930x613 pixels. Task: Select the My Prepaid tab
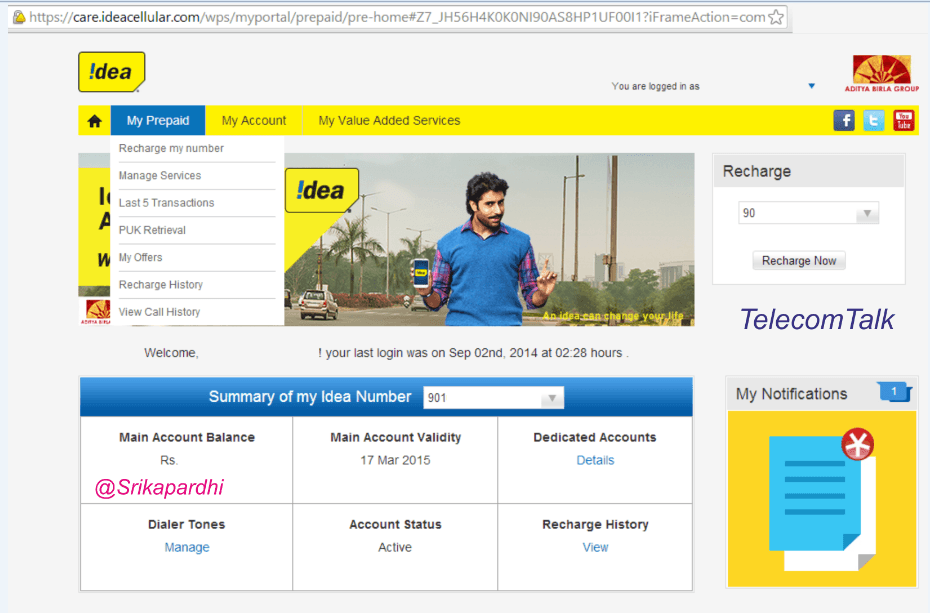158,120
